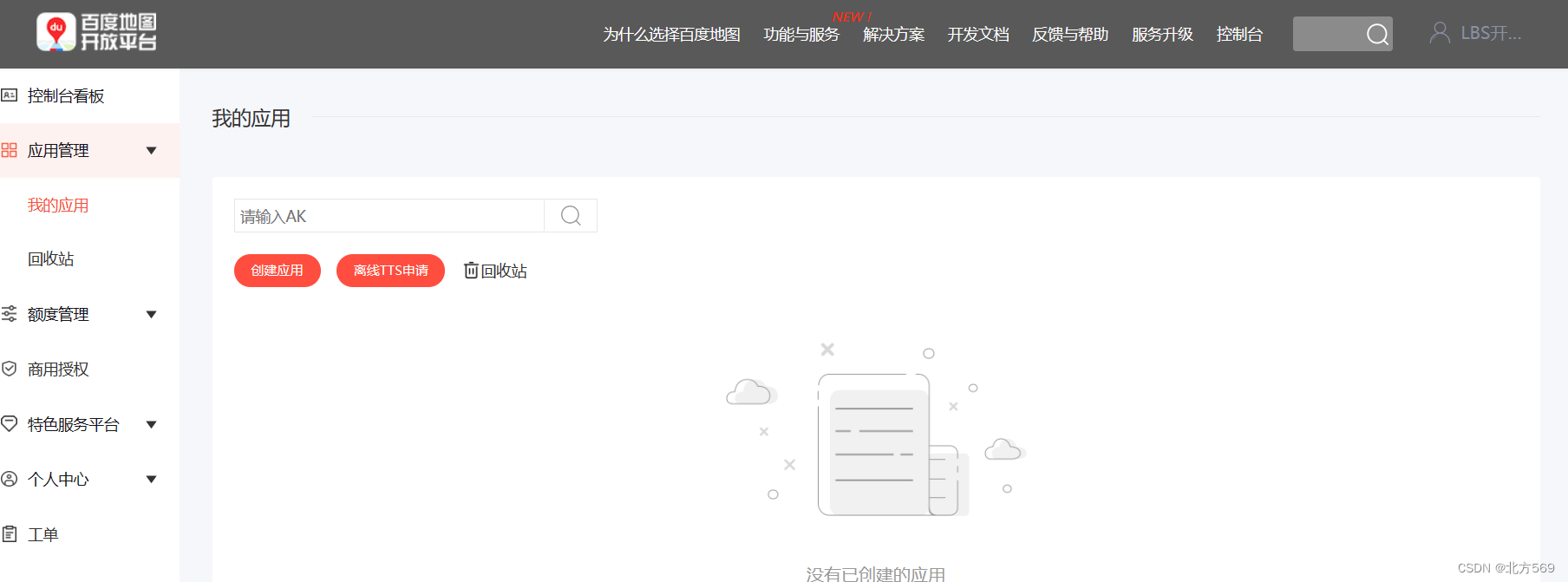1568x582 pixels.
Task: Click the AK search magnifier icon
Action: (571, 215)
